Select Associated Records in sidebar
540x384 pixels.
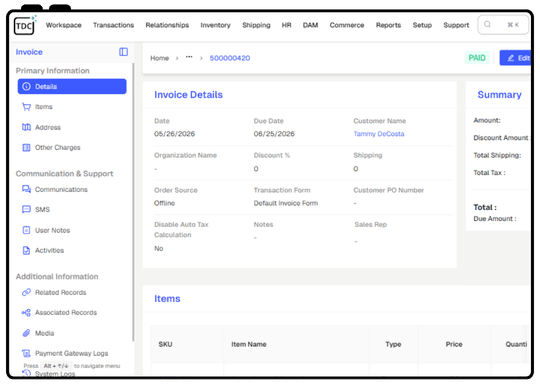(x=72, y=313)
